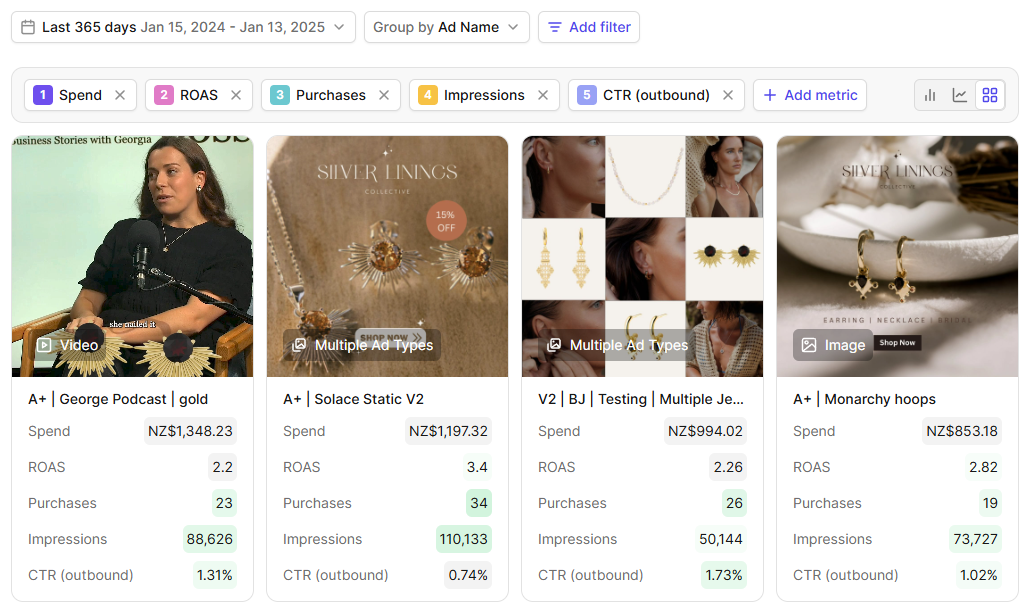Image resolution: width=1030 pixels, height=606 pixels.
Task: Switch to line chart view
Action: (960, 95)
